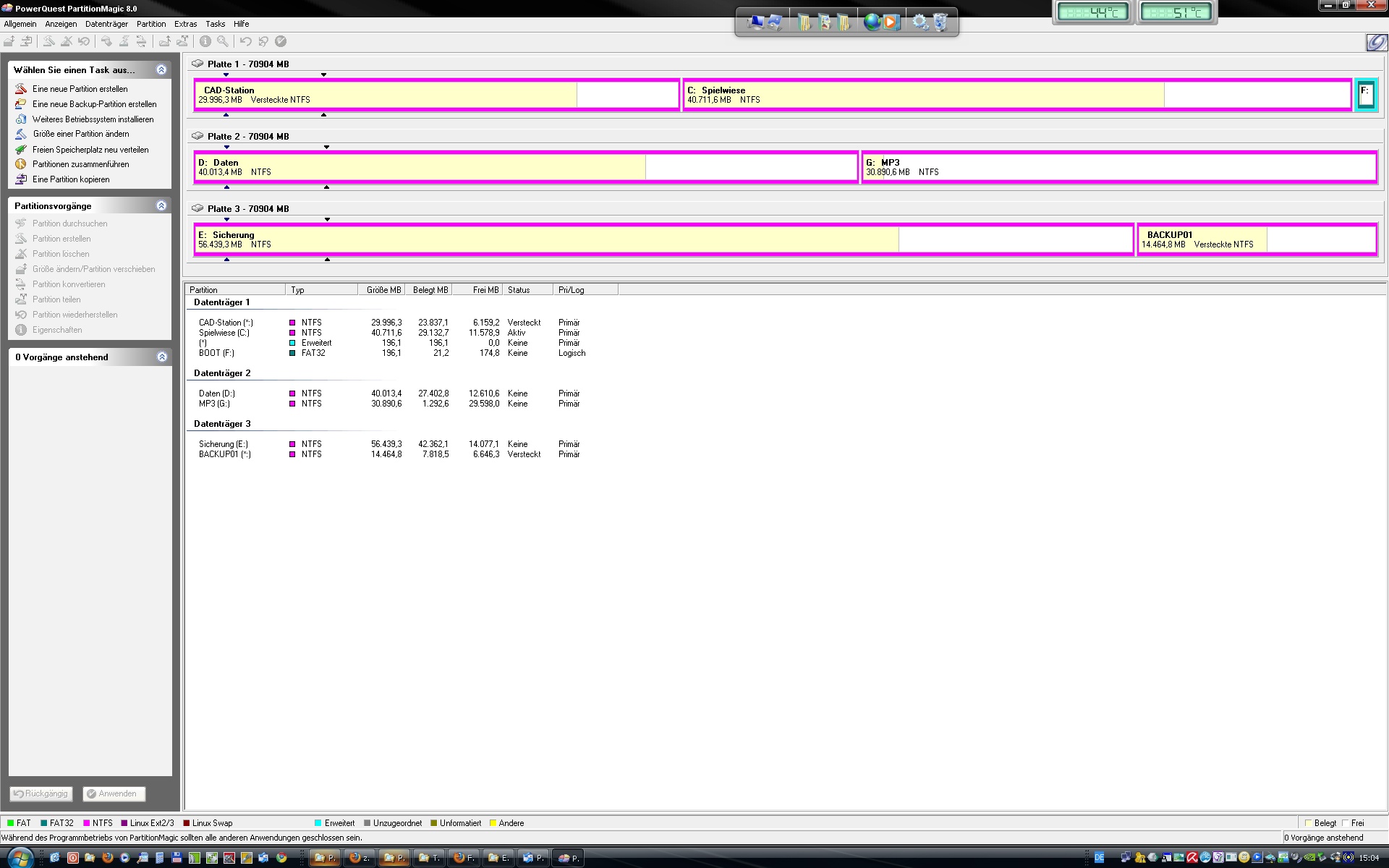
Task: Click the partition info toolbar icon
Action: [205, 41]
